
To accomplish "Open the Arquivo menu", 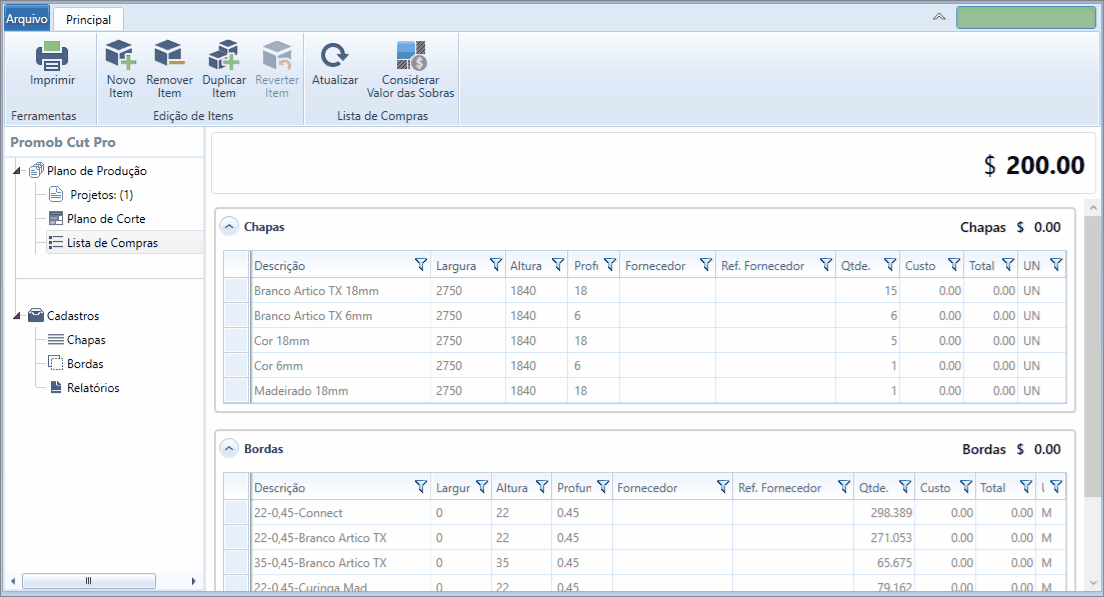I will [27, 19].
